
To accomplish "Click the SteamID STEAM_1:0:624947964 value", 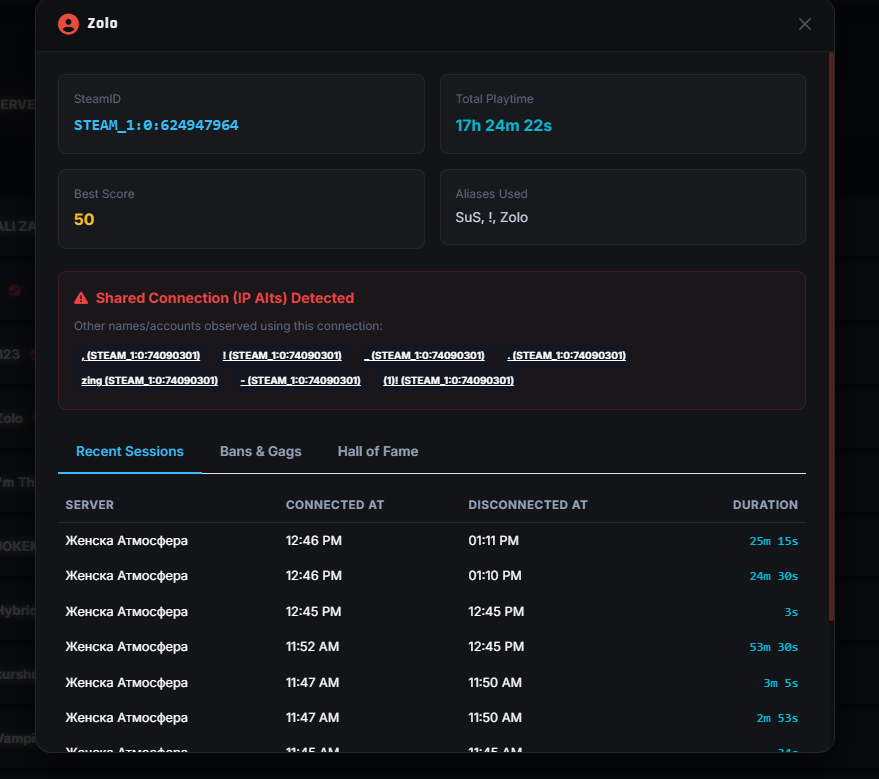I will pyautogui.click(x=156, y=125).
